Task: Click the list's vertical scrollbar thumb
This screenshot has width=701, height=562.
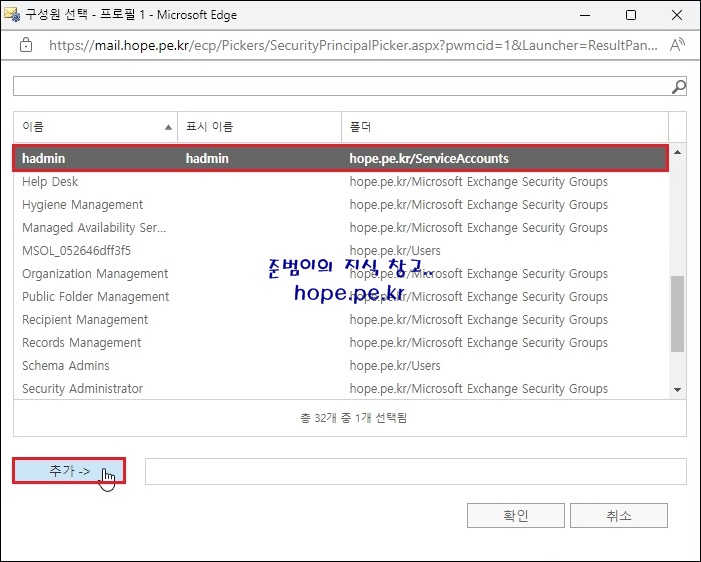Action: point(677,314)
